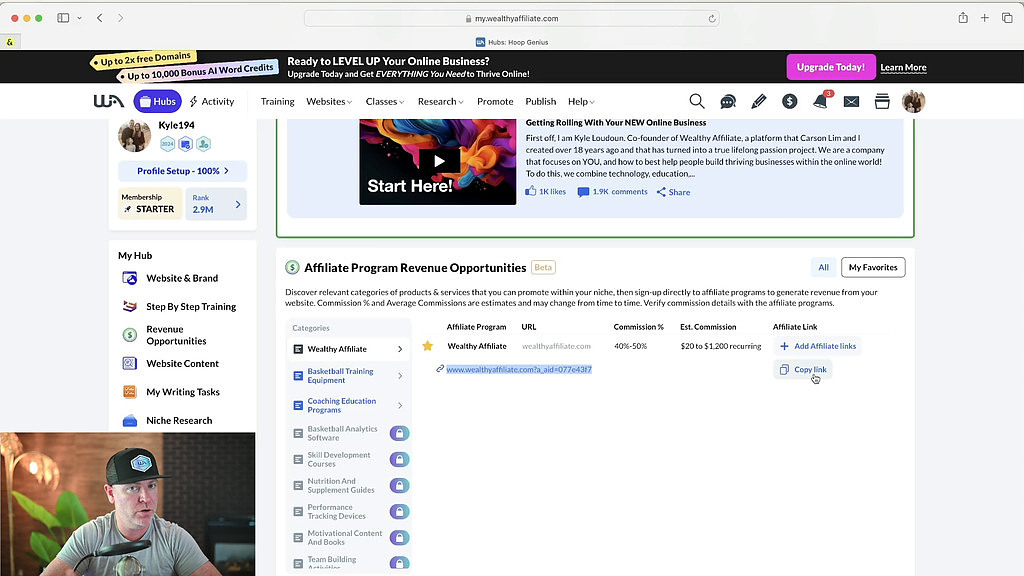Viewport: 1024px width, 576px height.
Task: Open the Training menu item
Action: [x=277, y=101]
